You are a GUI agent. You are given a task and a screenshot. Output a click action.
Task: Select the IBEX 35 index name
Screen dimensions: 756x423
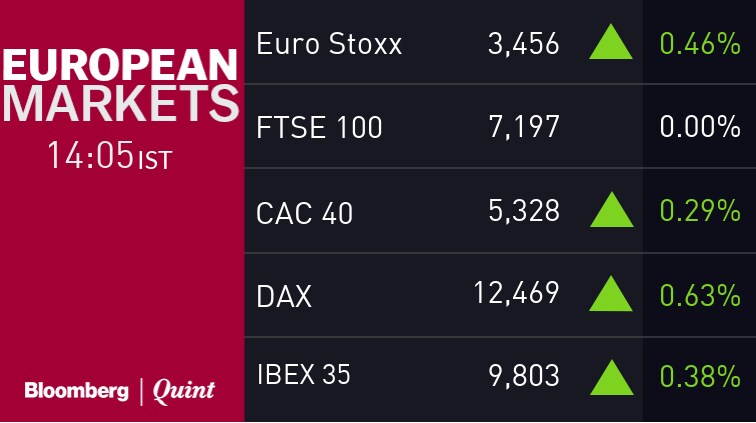pos(304,376)
